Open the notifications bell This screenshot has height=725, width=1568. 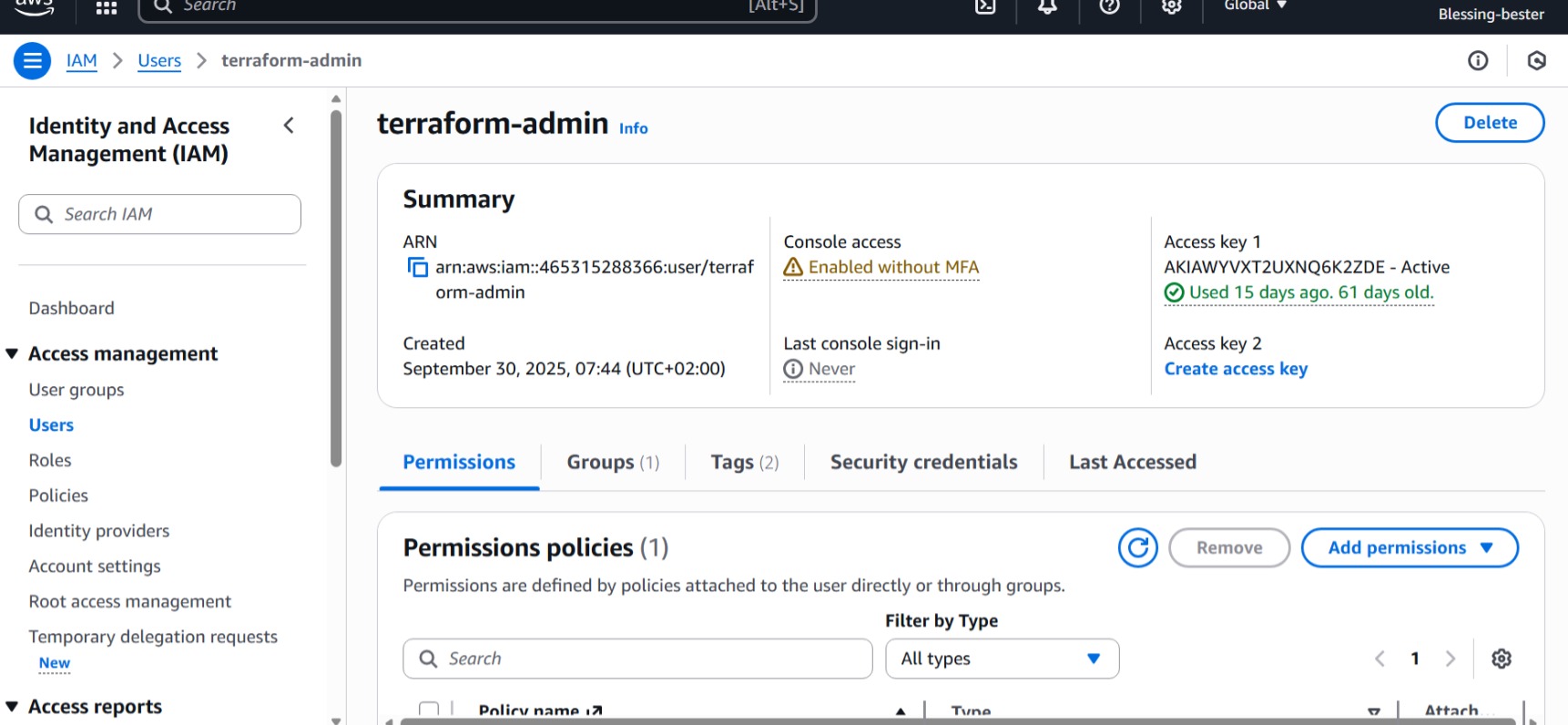(1047, 7)
